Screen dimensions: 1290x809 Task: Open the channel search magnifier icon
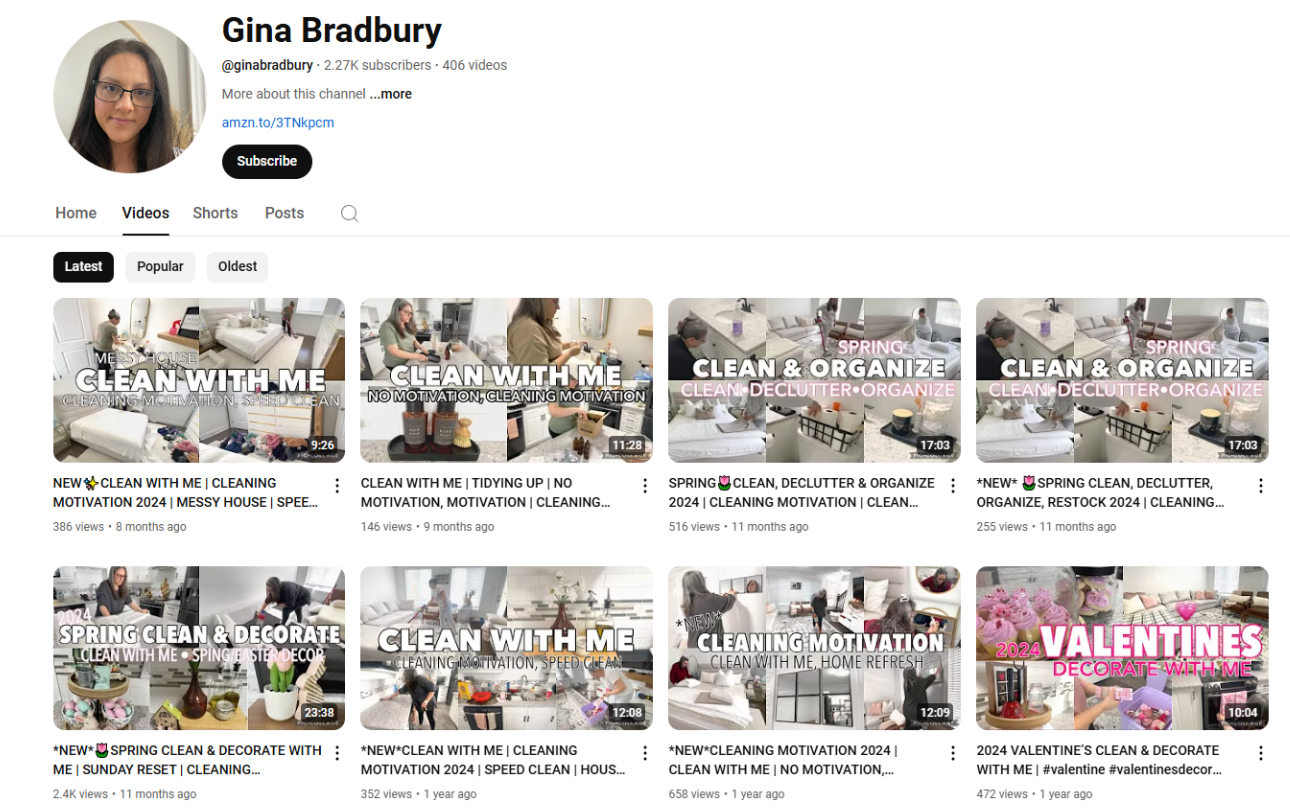(349, 213)
